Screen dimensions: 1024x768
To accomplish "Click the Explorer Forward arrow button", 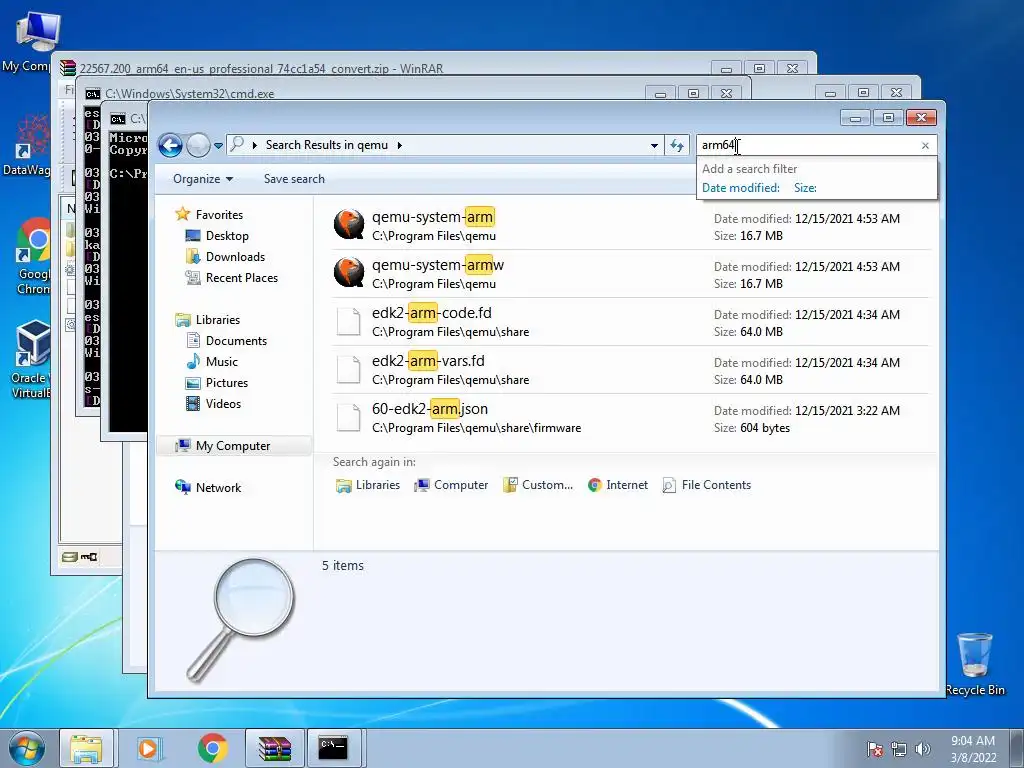I will [x=199, y=145].
